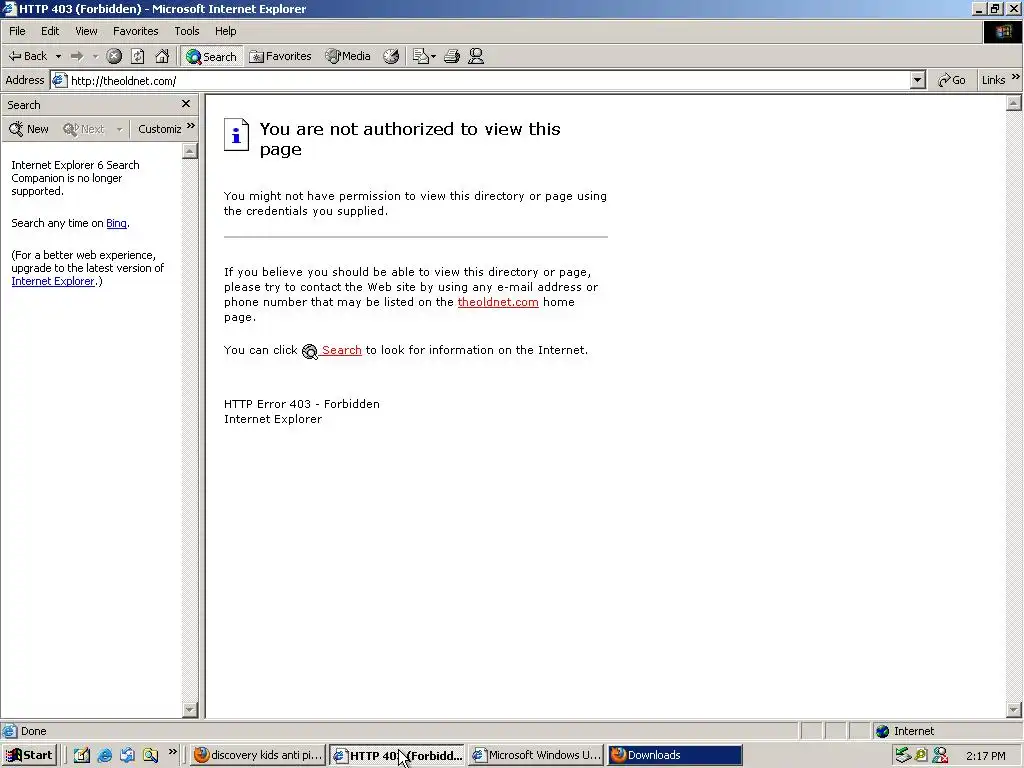Open the Internet Explorer upgrade link
Viewport: 1024px width, 768px height.
pyautogui.click(x=53, y=281)
